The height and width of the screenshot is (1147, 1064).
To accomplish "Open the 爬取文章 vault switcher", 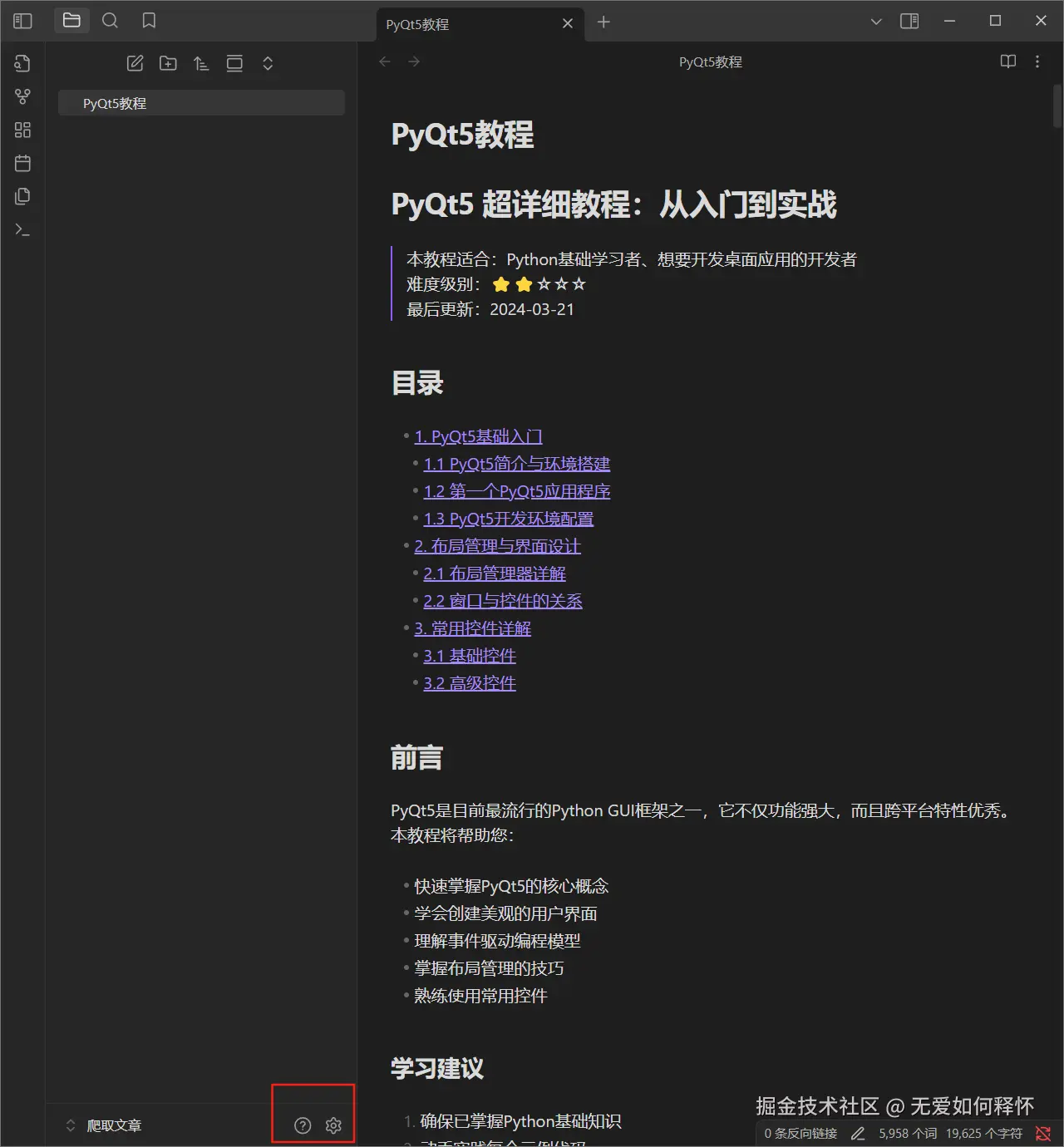I will pos(105,1125).
